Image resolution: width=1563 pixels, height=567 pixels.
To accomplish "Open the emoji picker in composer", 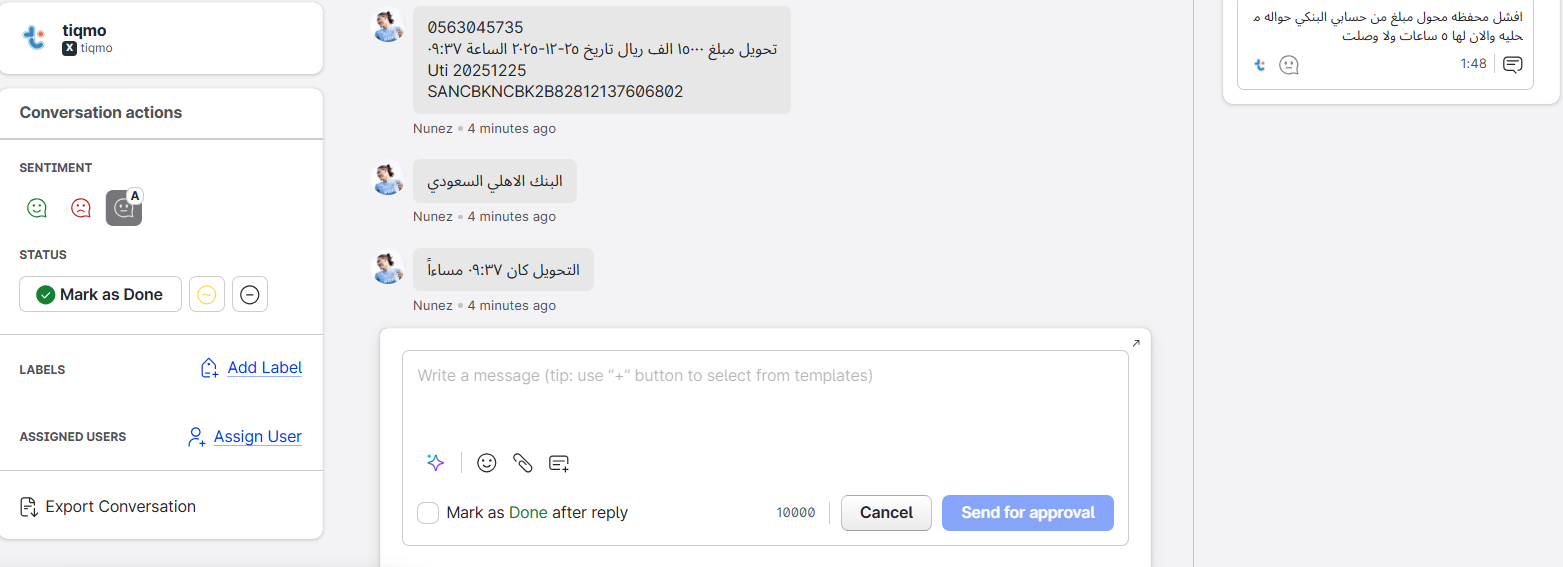I will 487,463.
